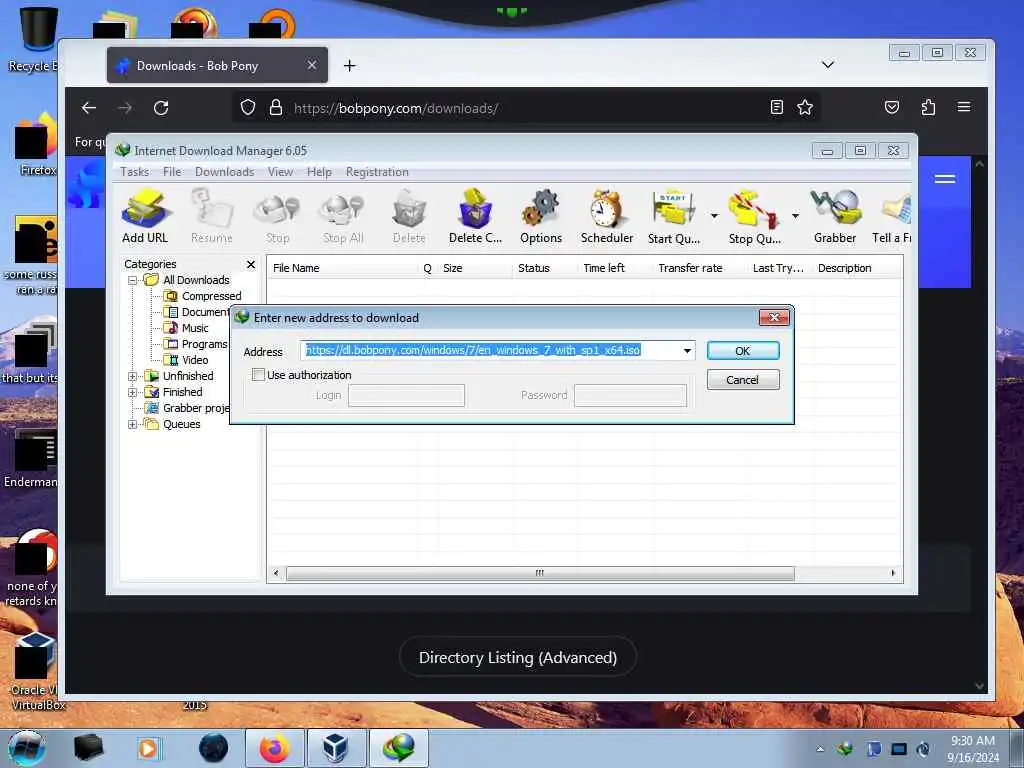Sort by the Status column header
The height and width of the screenshot is (768, 1024).
[x=545, y=268]
